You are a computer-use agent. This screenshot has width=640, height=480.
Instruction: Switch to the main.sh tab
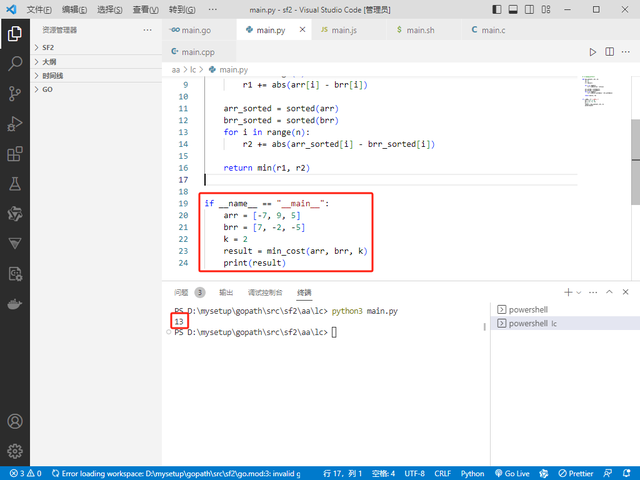[424, 30]
